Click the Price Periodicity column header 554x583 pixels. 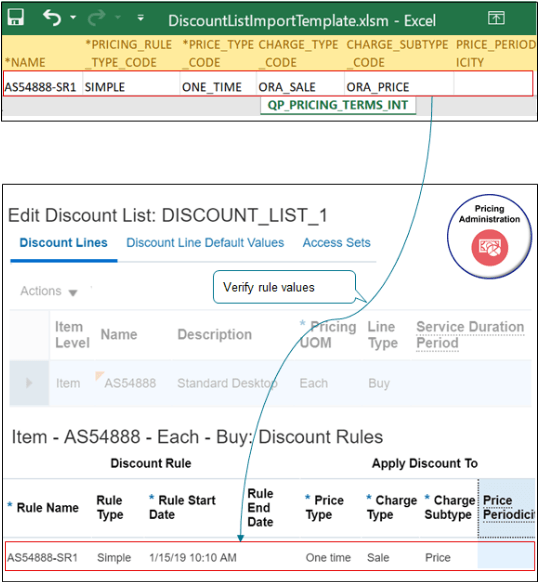click(508, 508)
